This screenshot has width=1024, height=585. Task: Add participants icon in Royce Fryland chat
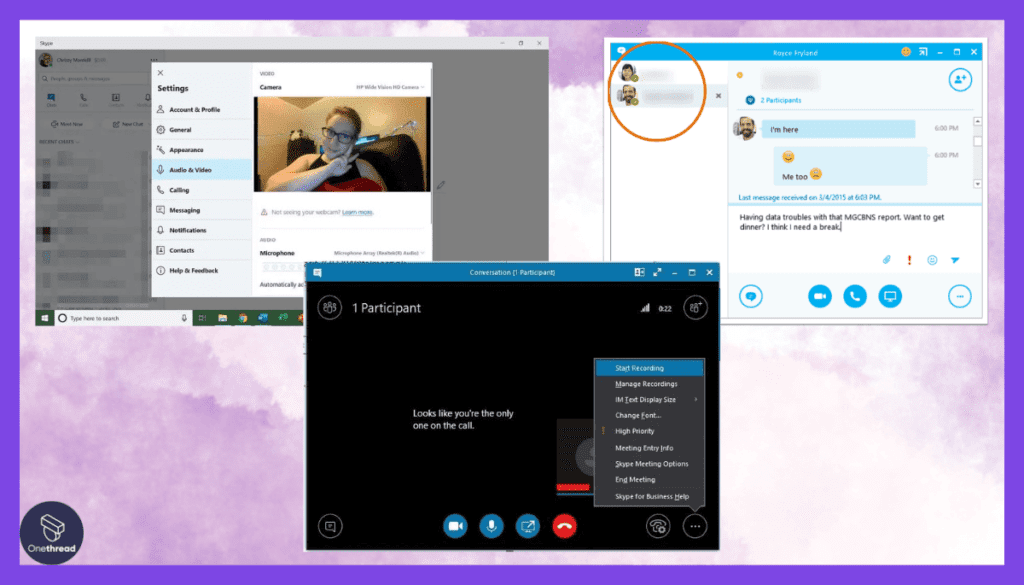pos(960,80)
